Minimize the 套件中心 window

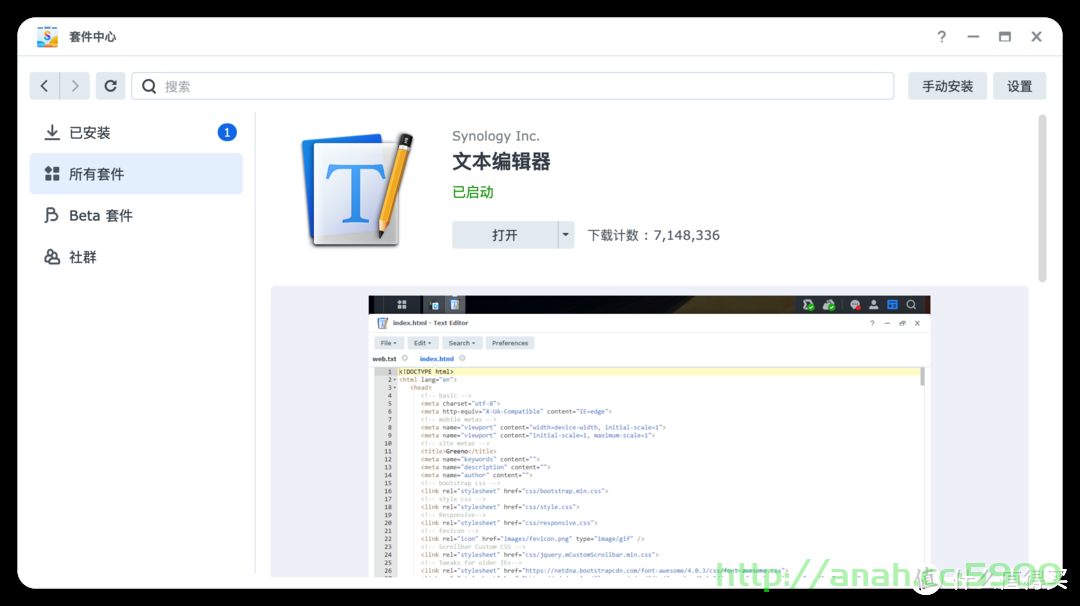(973, 36)
